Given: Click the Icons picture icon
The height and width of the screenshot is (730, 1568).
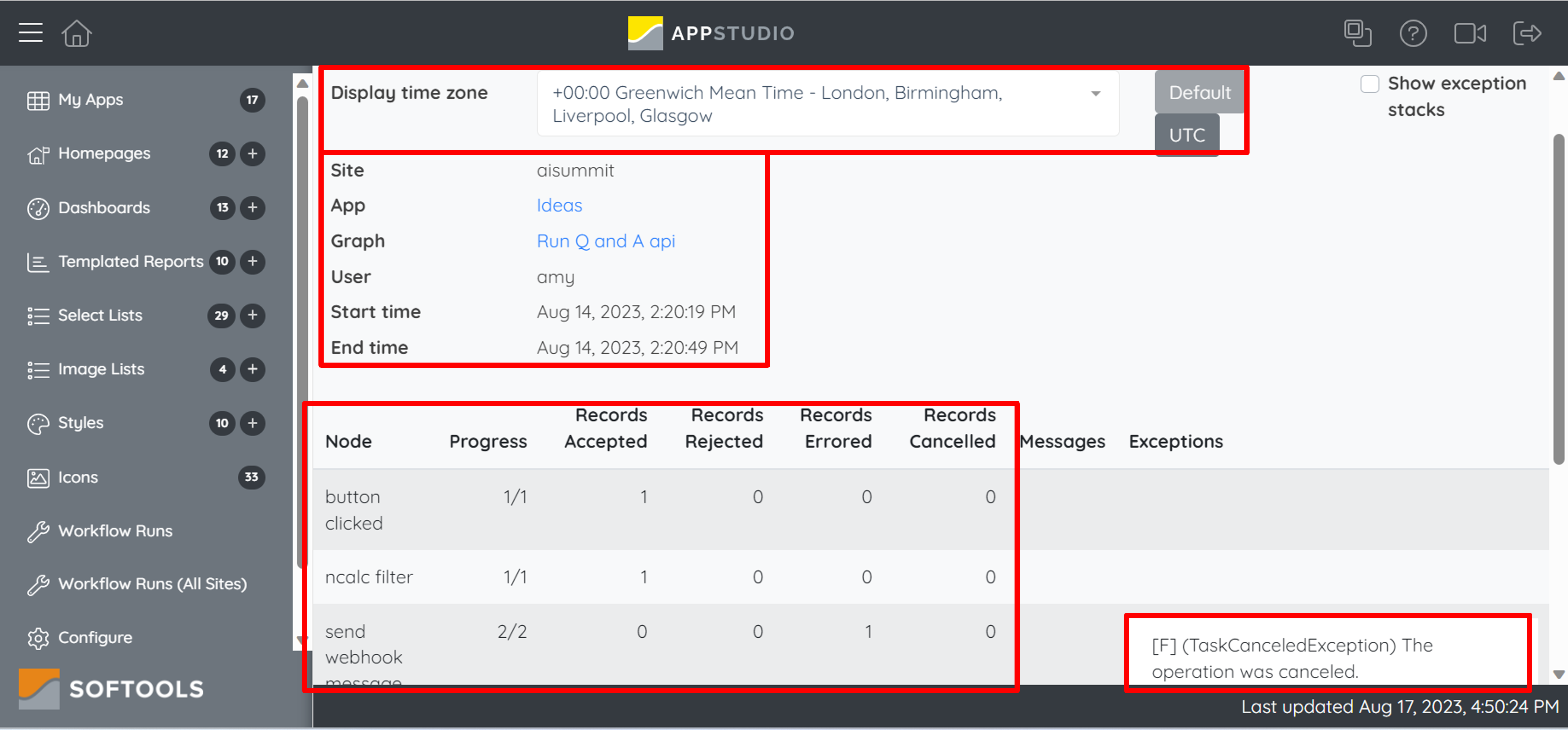Looking at the screenshot, I should pyautogui.click(x=38, y=478).
